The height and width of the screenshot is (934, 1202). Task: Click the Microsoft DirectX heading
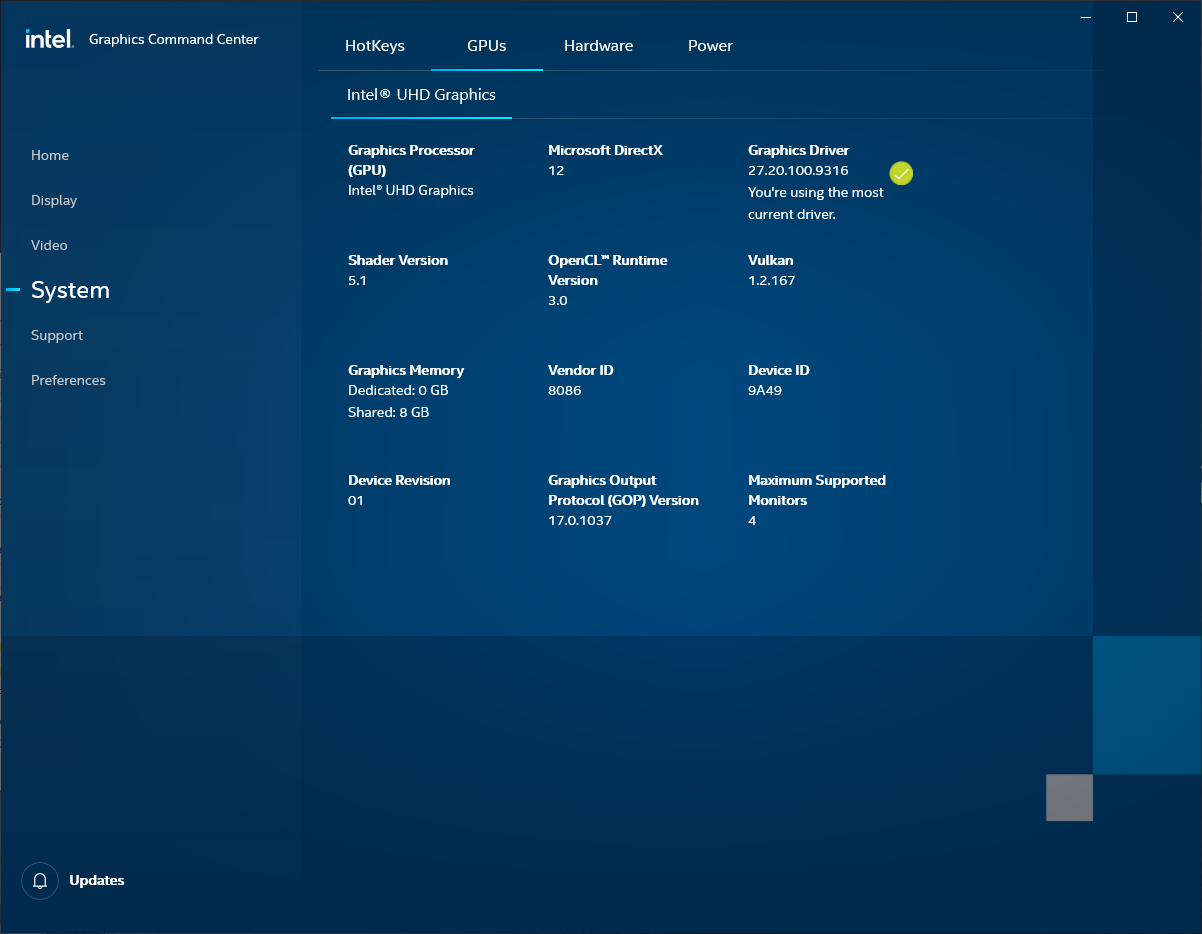click(605, 150)
